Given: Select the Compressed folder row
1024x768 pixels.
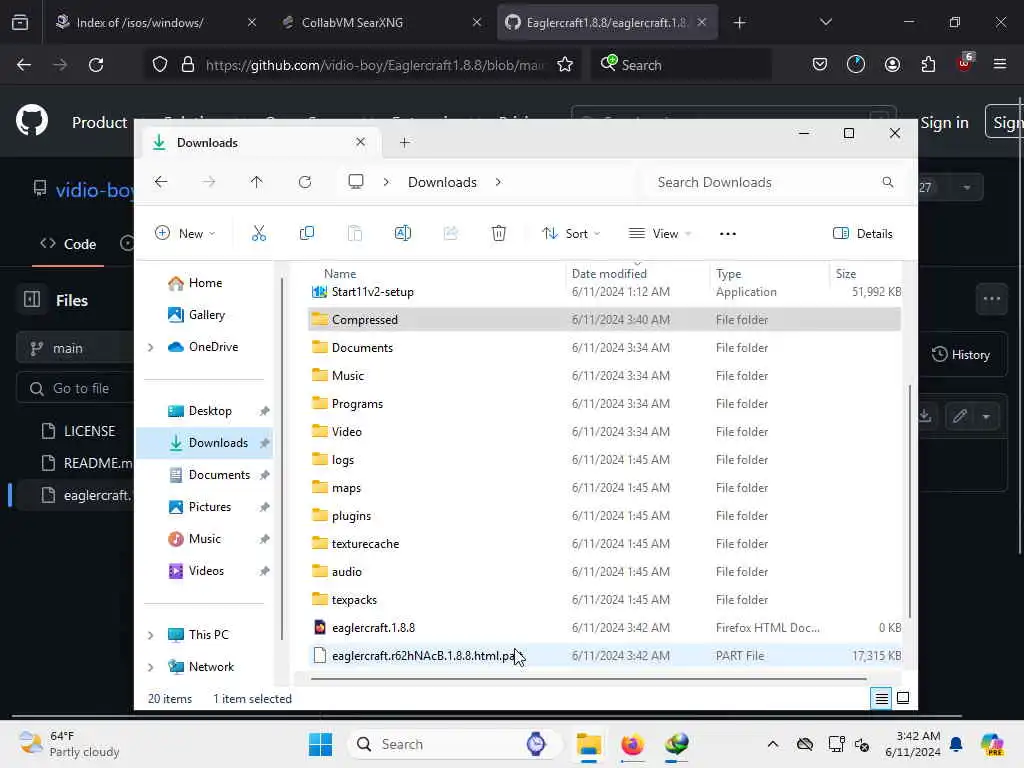Looking at the screenshot, I should coord(604,319).
